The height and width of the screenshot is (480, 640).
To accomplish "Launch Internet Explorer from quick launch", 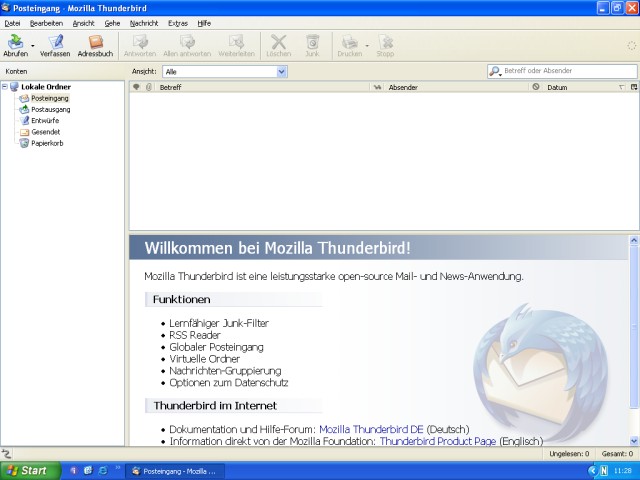I will click(102, 471).
